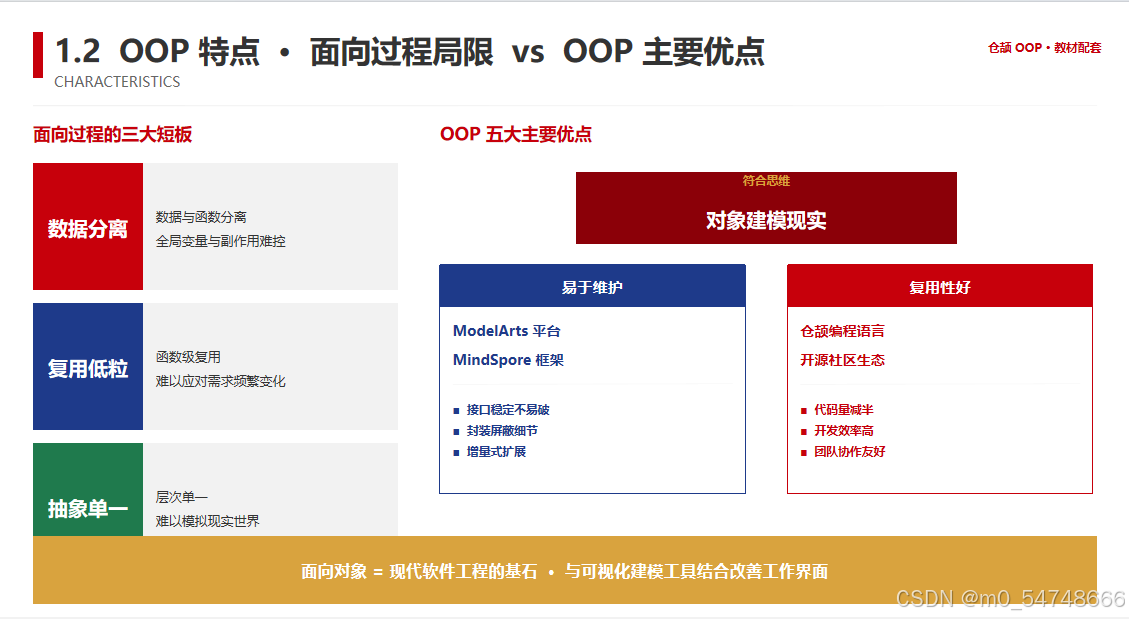Click the "数据与函数分离" line
Viewport: 1129px width, 619px height.
pyautogui.click(x=201, y=217)
